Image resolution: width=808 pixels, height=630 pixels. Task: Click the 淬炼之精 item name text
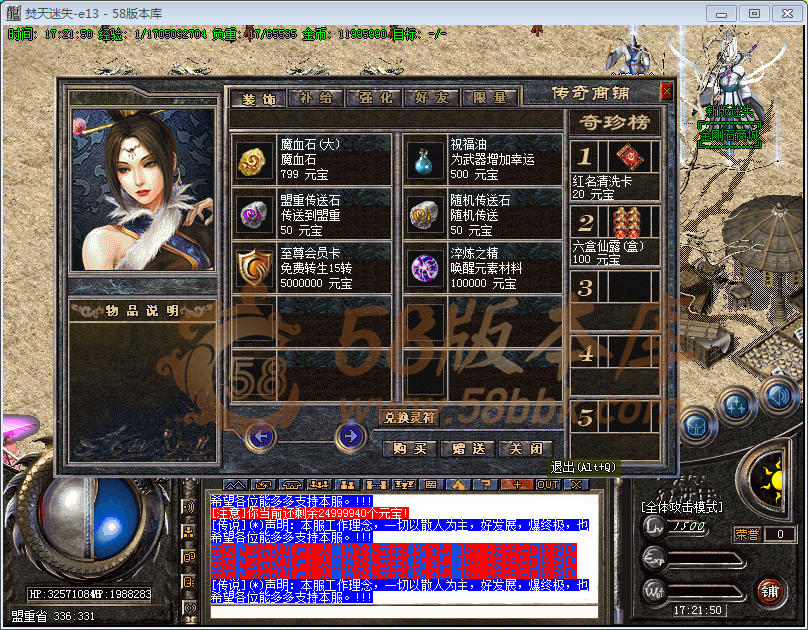(475, 253)
